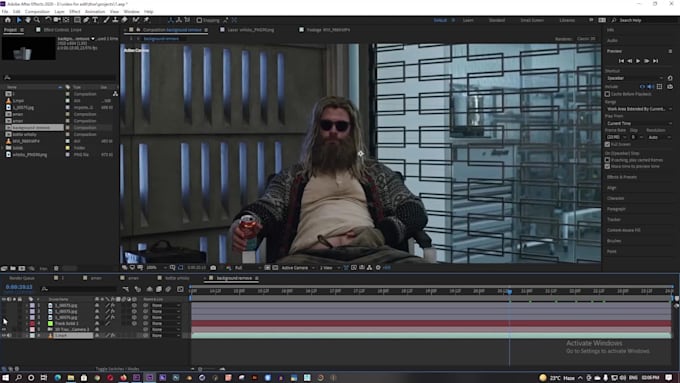This screenshot has width=680, height=383.
Task: Toggle audio include in Preview panel
Action: [650, 87]
